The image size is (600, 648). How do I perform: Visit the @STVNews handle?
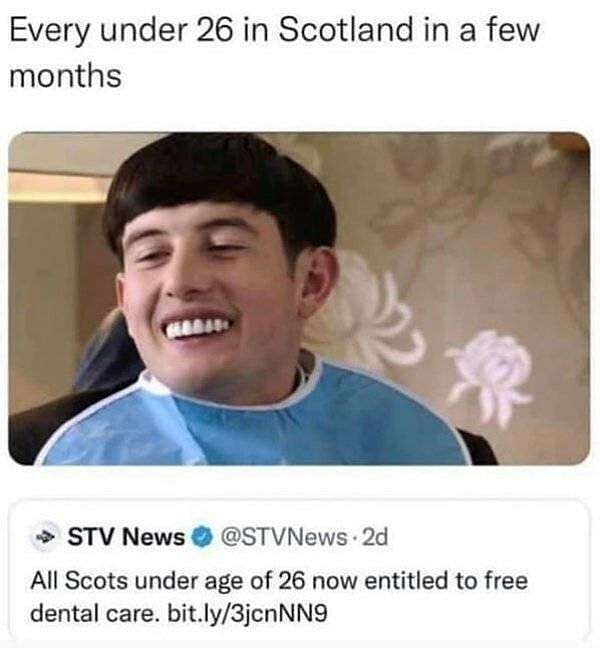(284, 537)
